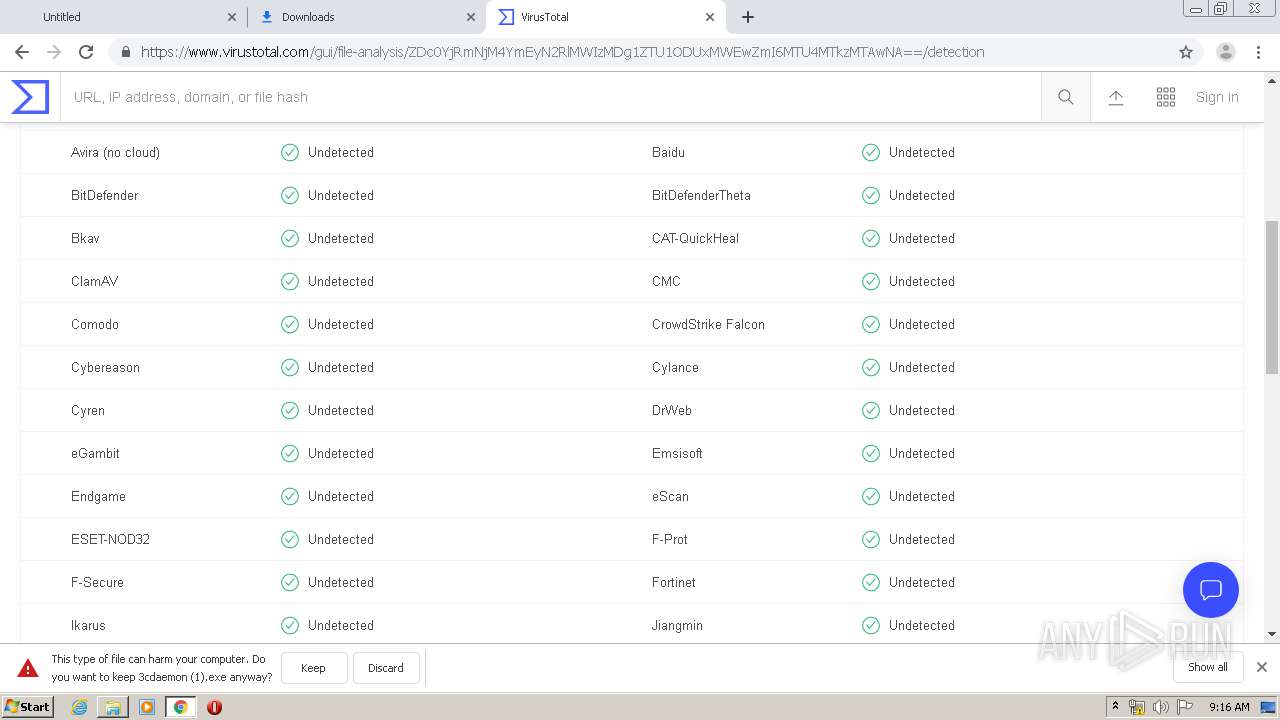Click the Emsisoft engine name

point(677,453)
